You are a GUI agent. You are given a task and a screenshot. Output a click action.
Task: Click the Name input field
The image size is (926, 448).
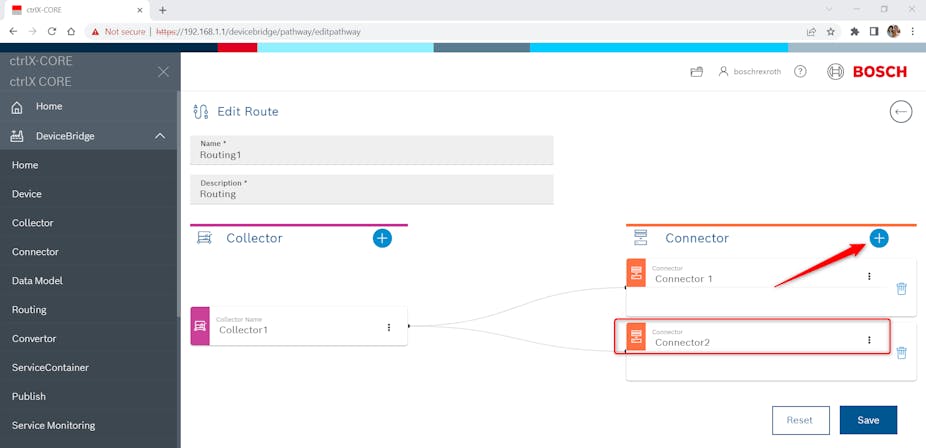coord(371,155)
